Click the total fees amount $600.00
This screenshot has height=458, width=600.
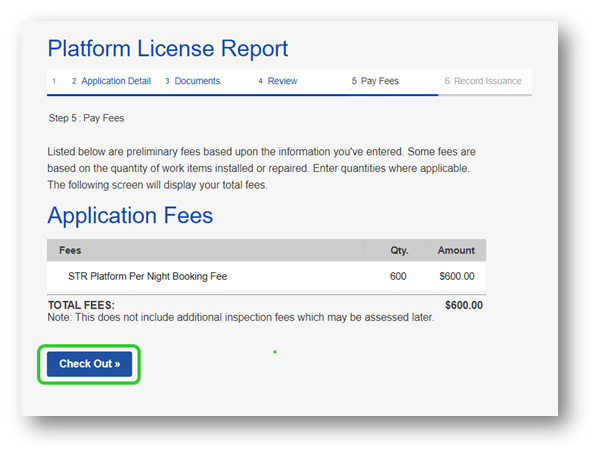(464, 305)
